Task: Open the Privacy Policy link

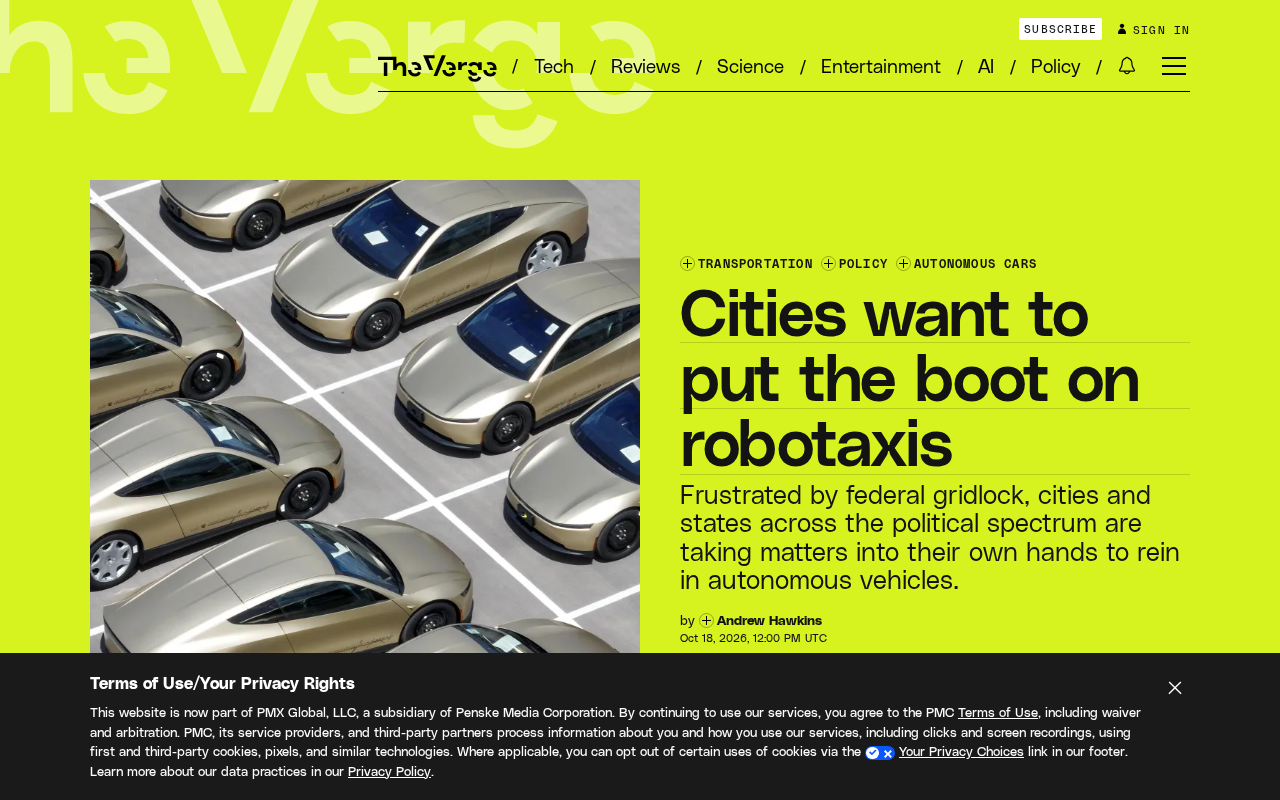Action: 389,772
